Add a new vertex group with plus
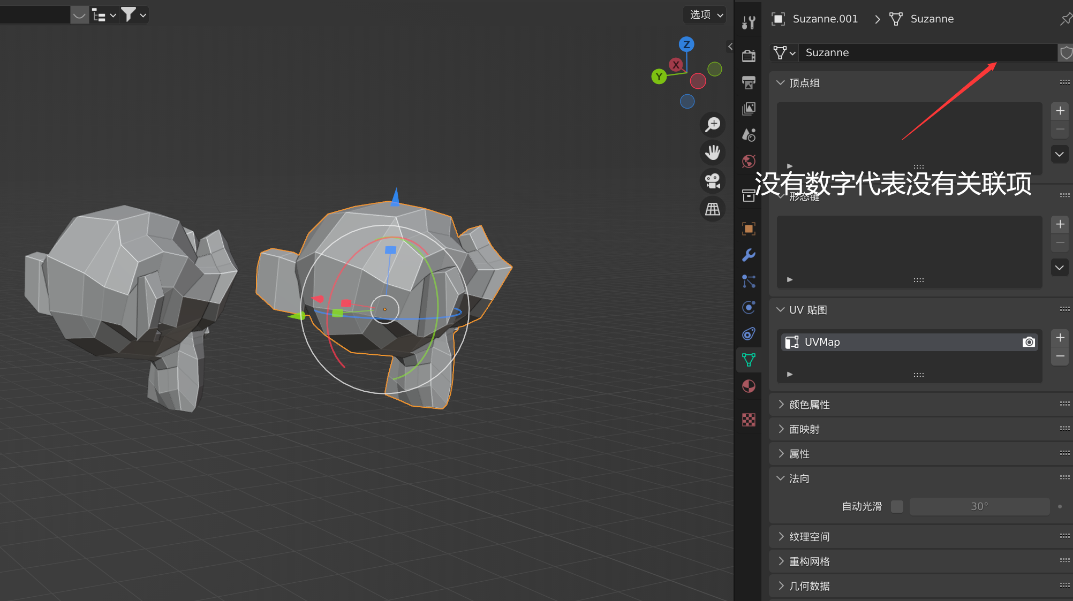 tap(1060, 111)
